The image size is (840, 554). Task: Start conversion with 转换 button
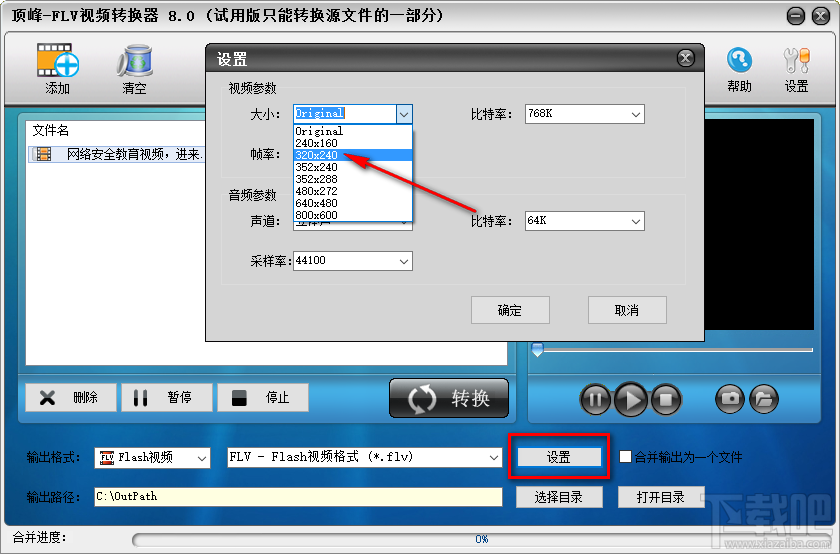[x=449, y=398]
